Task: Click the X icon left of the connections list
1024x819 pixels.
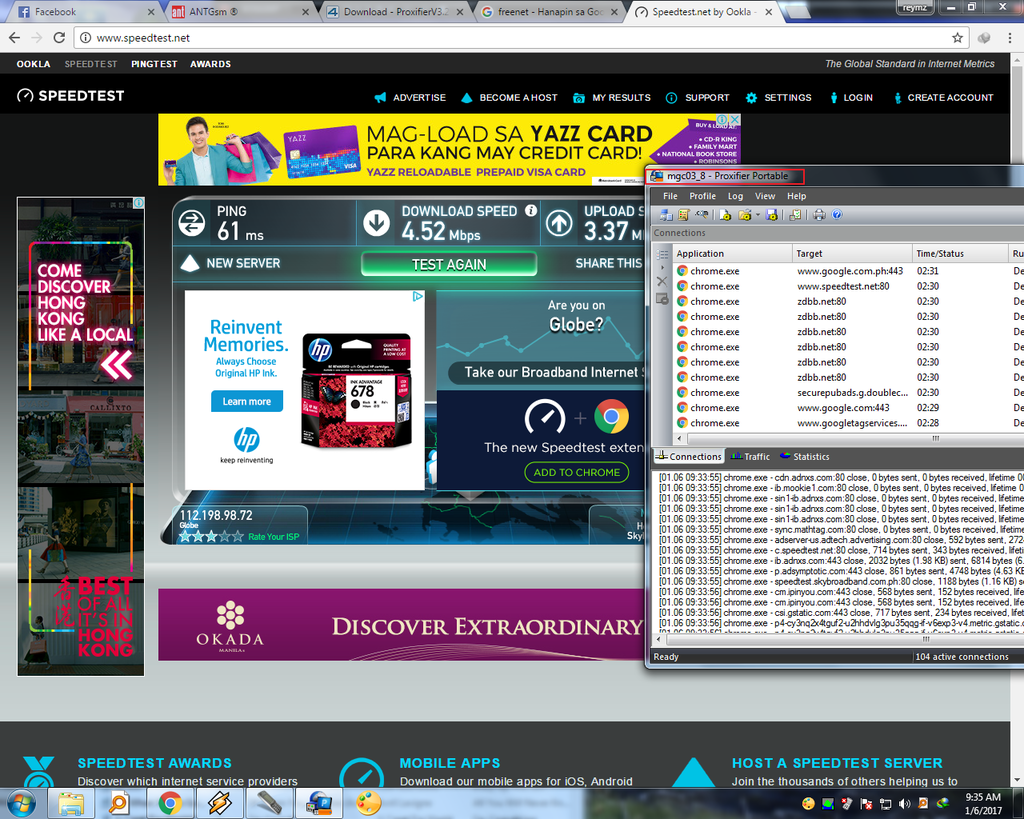Action: 662,281
